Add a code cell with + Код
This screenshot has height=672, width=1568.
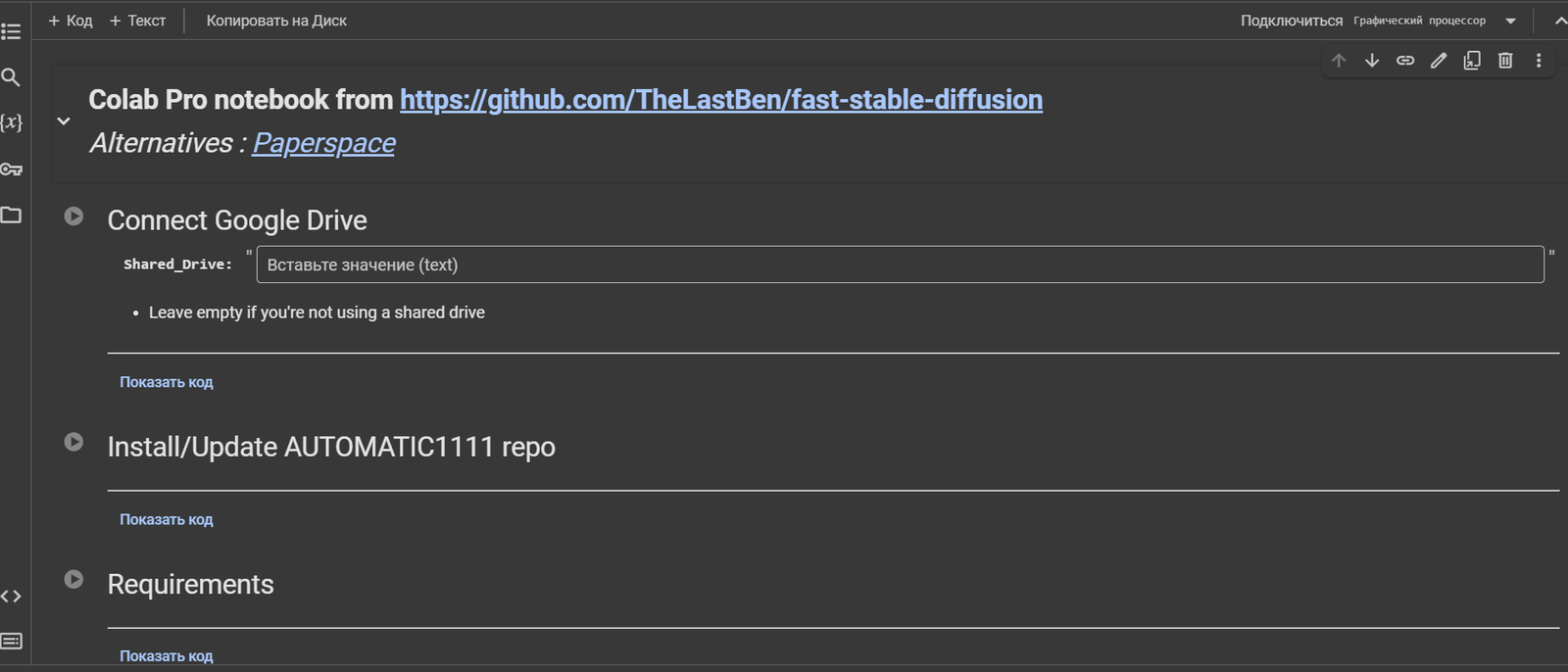click(x=71, y=21)
